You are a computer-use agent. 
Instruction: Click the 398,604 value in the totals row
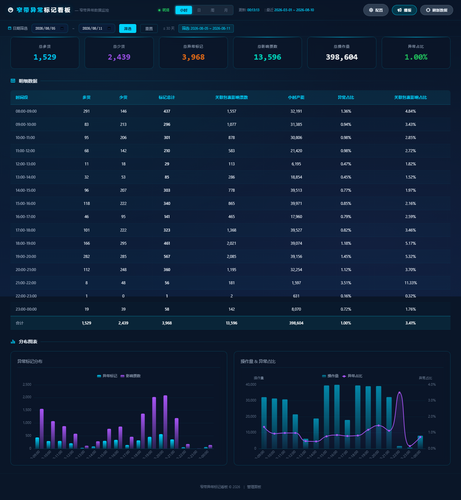(296, 323)
